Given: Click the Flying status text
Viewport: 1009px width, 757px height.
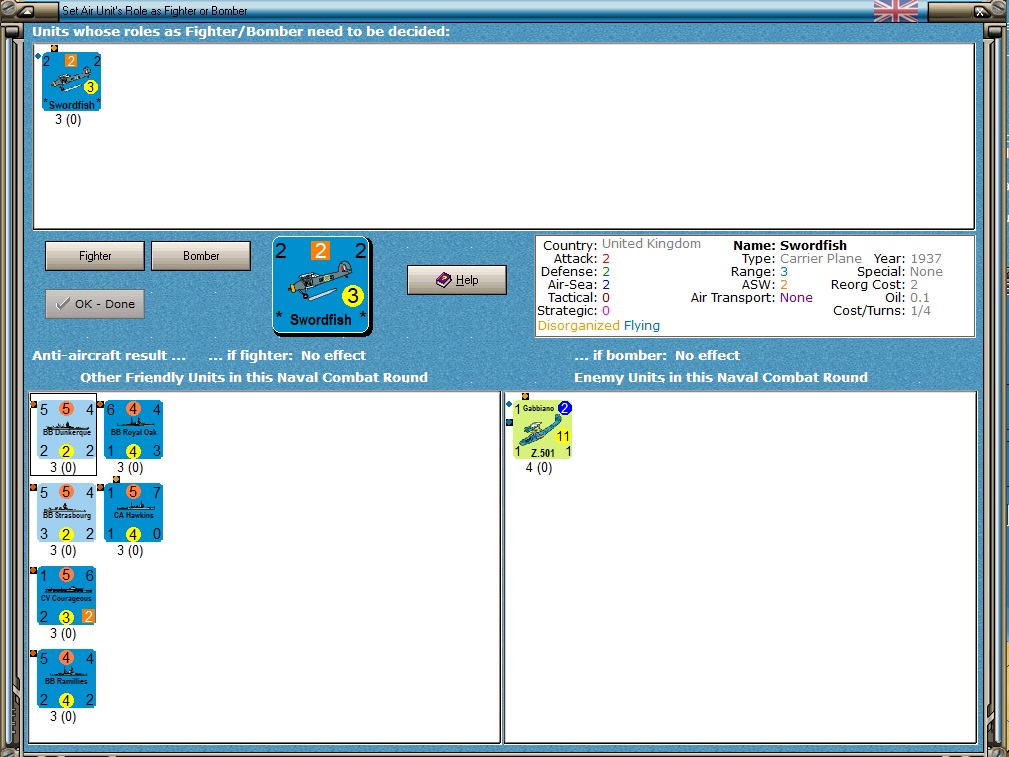Looking at the screenshot, I should pyautogui.click(x=642, y=326).
